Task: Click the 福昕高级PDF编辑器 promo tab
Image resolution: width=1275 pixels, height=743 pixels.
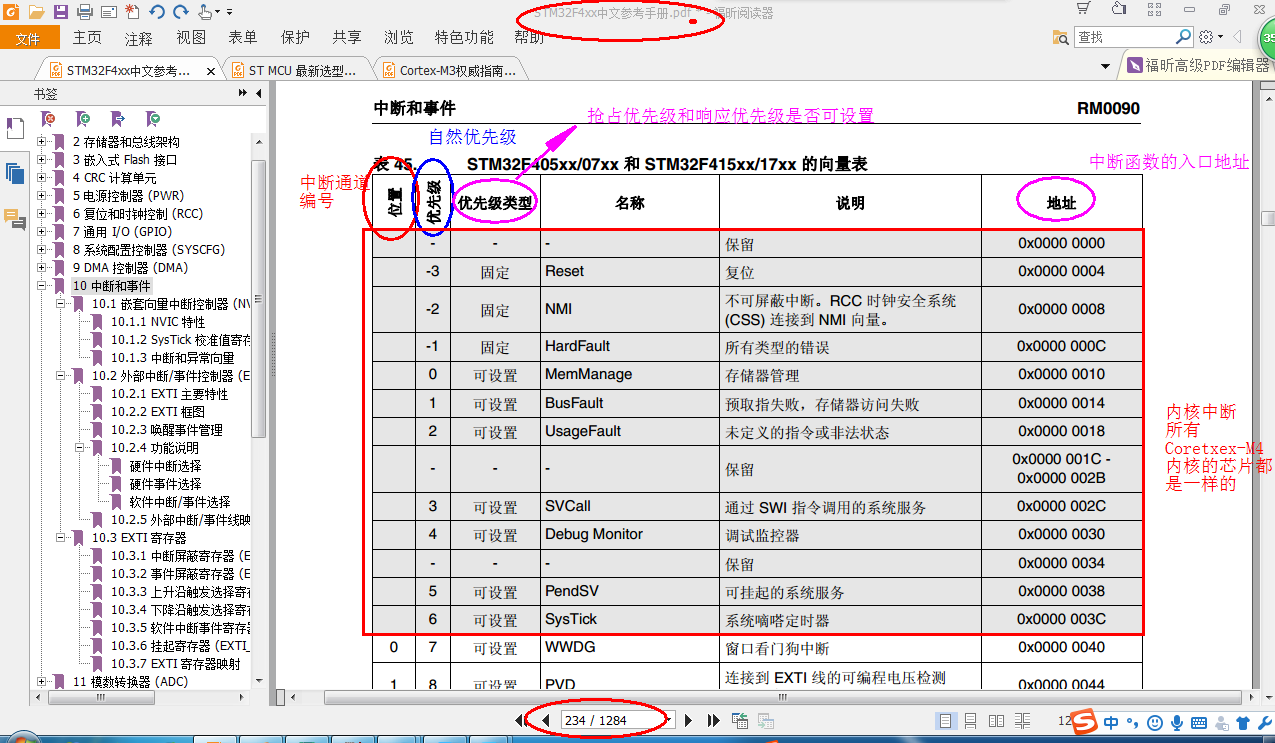Action: pyautogui.click(x=1198, y=66)
